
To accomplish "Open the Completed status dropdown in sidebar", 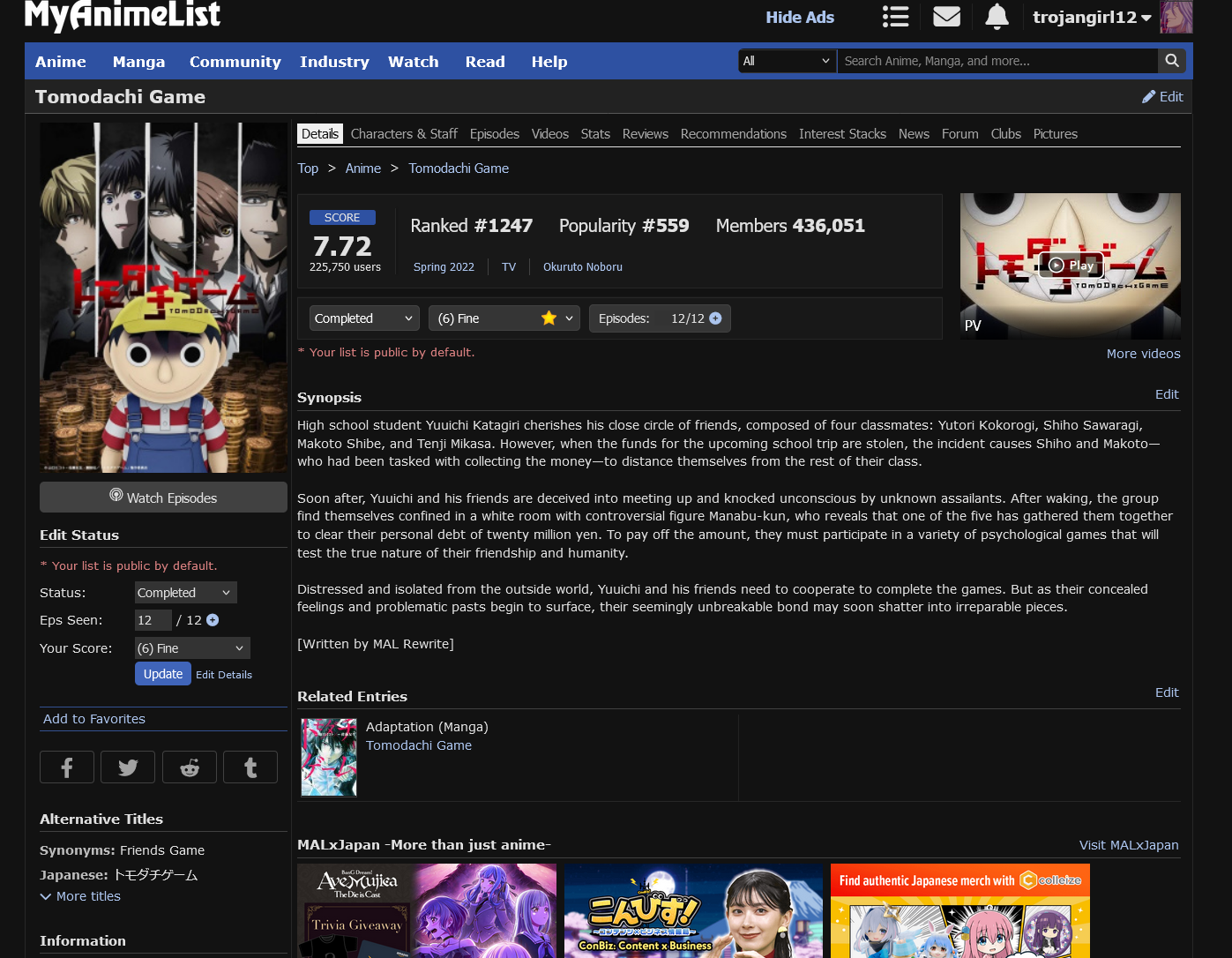I will pos(185,593).
